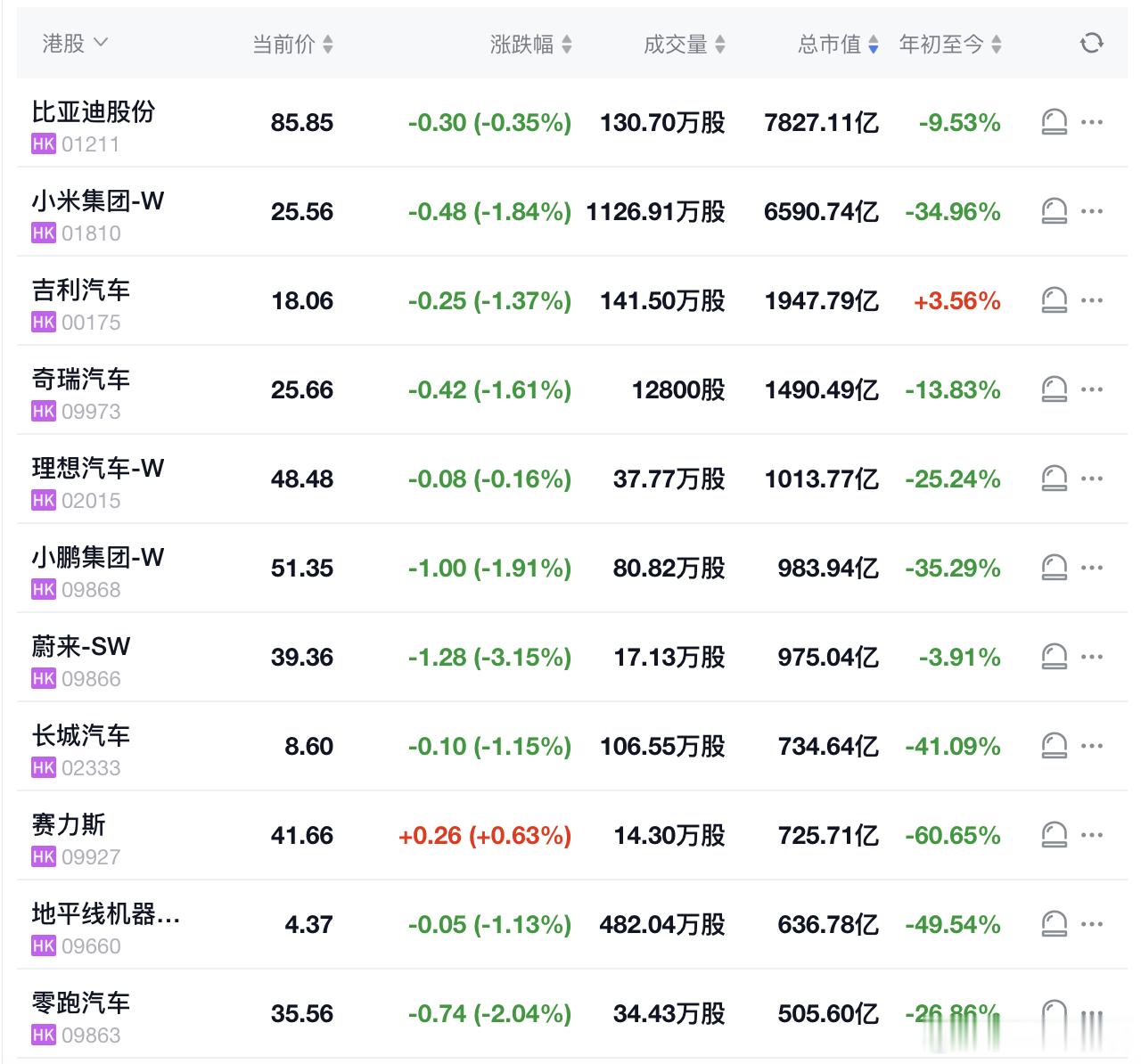Select stock code 00175
Image resolution: width=1141 pixels, height=1064 pixels.
coord(91,323)
